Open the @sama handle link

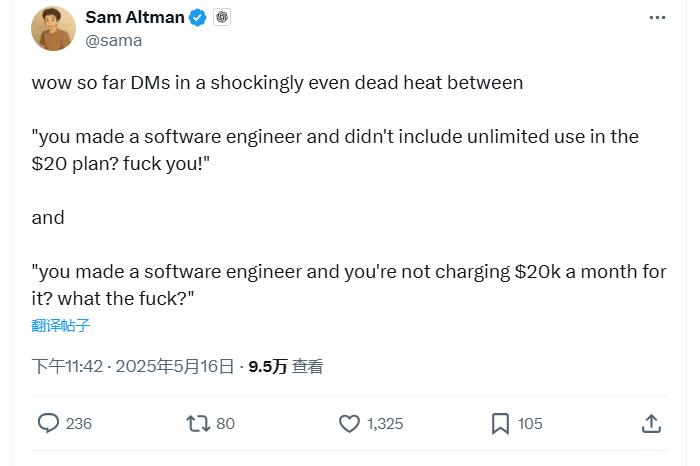click(x=114, y=41)
